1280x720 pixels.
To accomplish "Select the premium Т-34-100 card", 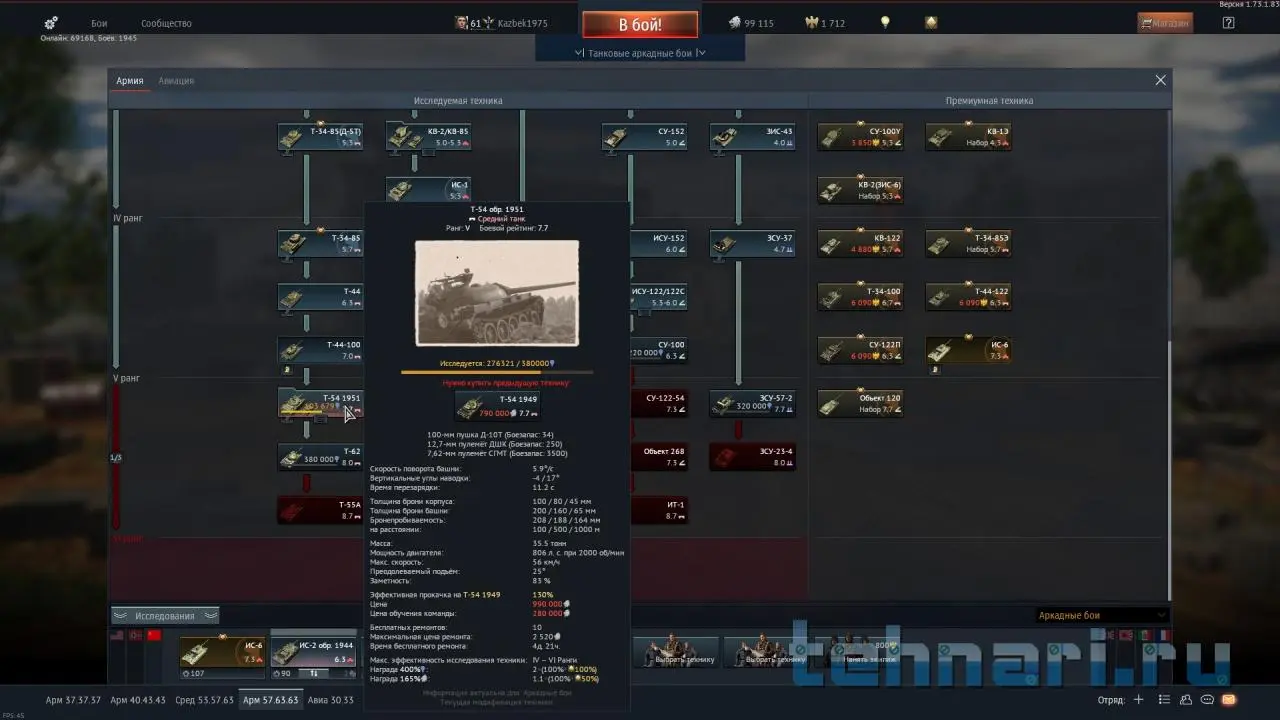I will [x=860, y=297].
